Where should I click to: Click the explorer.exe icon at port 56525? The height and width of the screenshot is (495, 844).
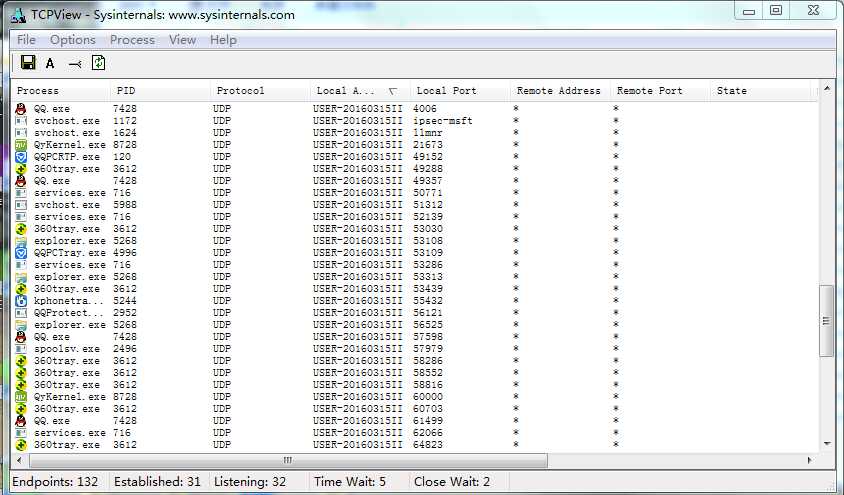(20, 324)
